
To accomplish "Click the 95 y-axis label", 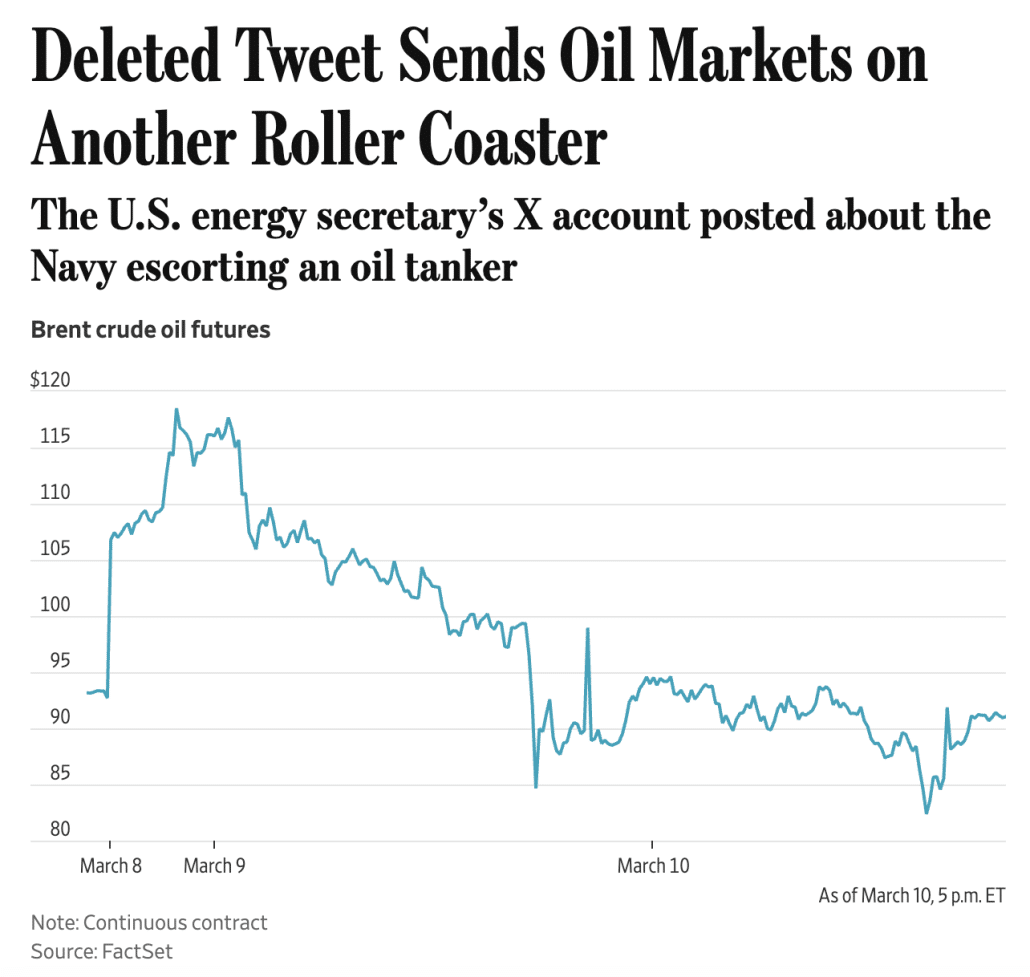I will (49, 661).
